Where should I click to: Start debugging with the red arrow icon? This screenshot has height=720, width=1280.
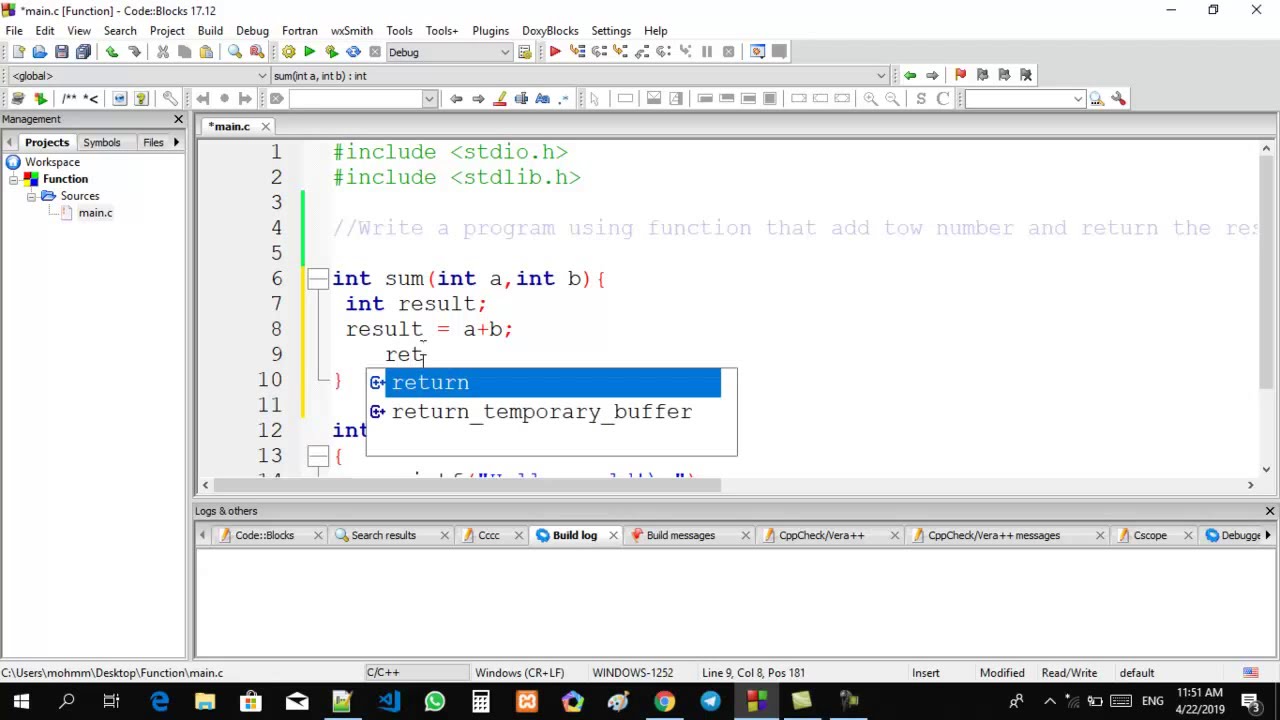(555, 52)
